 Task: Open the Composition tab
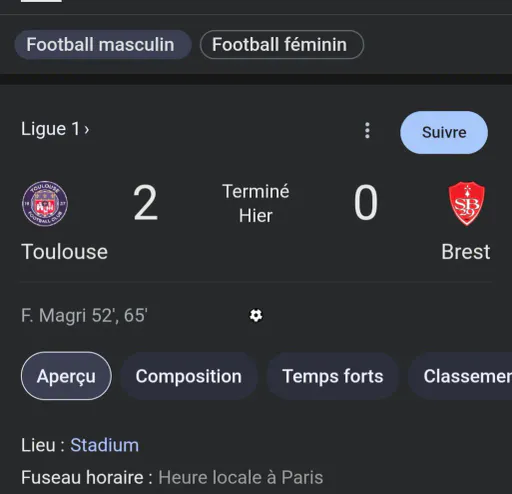tap(189, 376)
